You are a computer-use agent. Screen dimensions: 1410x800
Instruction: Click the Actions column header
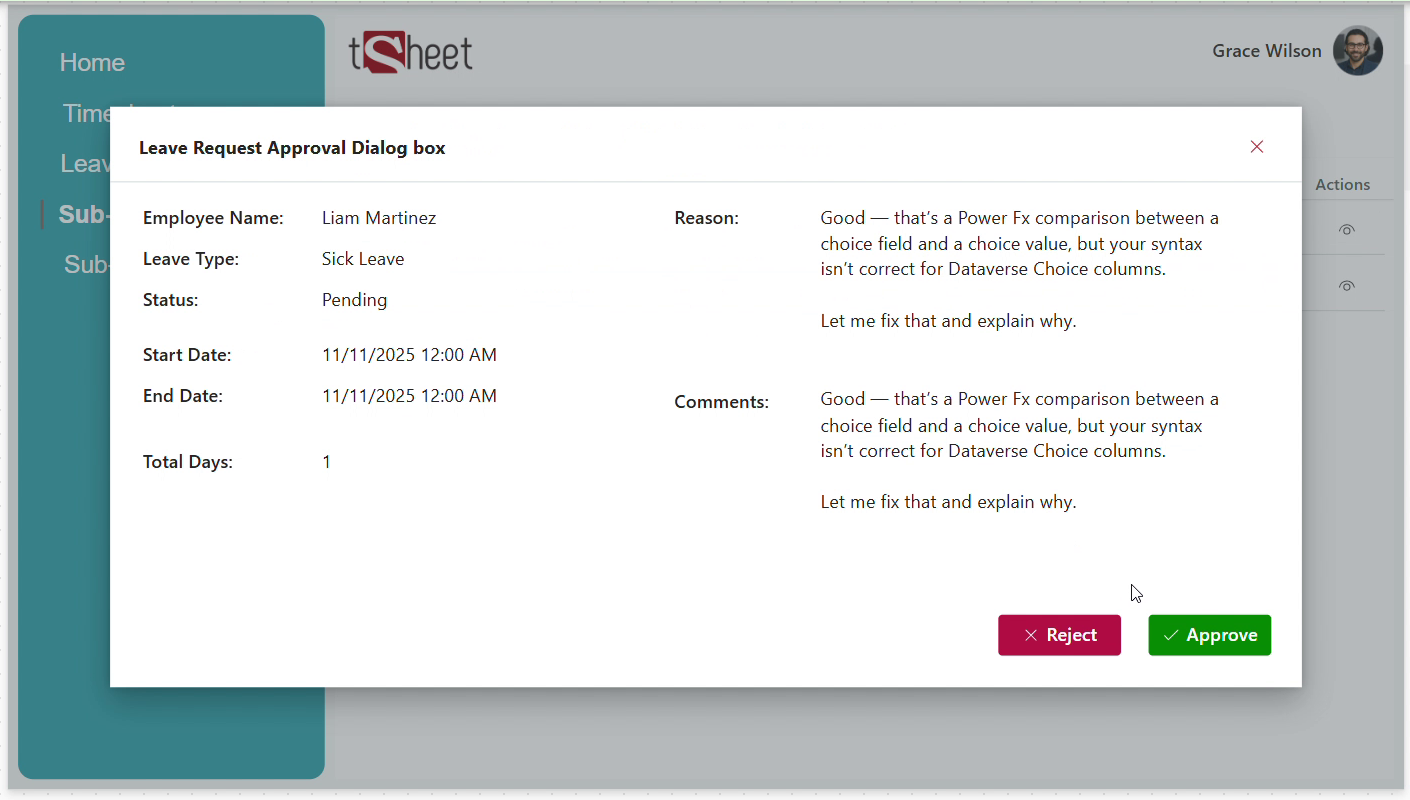[x=1342, y=185]
